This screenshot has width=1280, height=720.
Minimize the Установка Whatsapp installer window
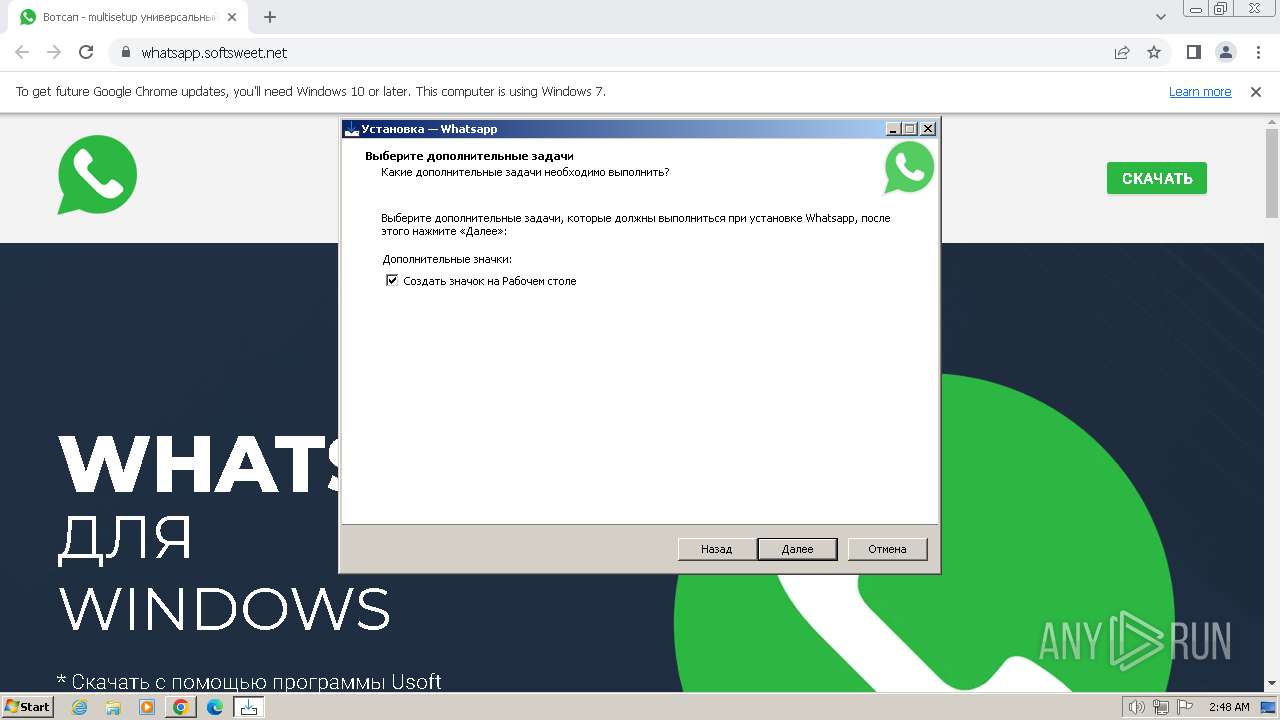tap(893, 128)
